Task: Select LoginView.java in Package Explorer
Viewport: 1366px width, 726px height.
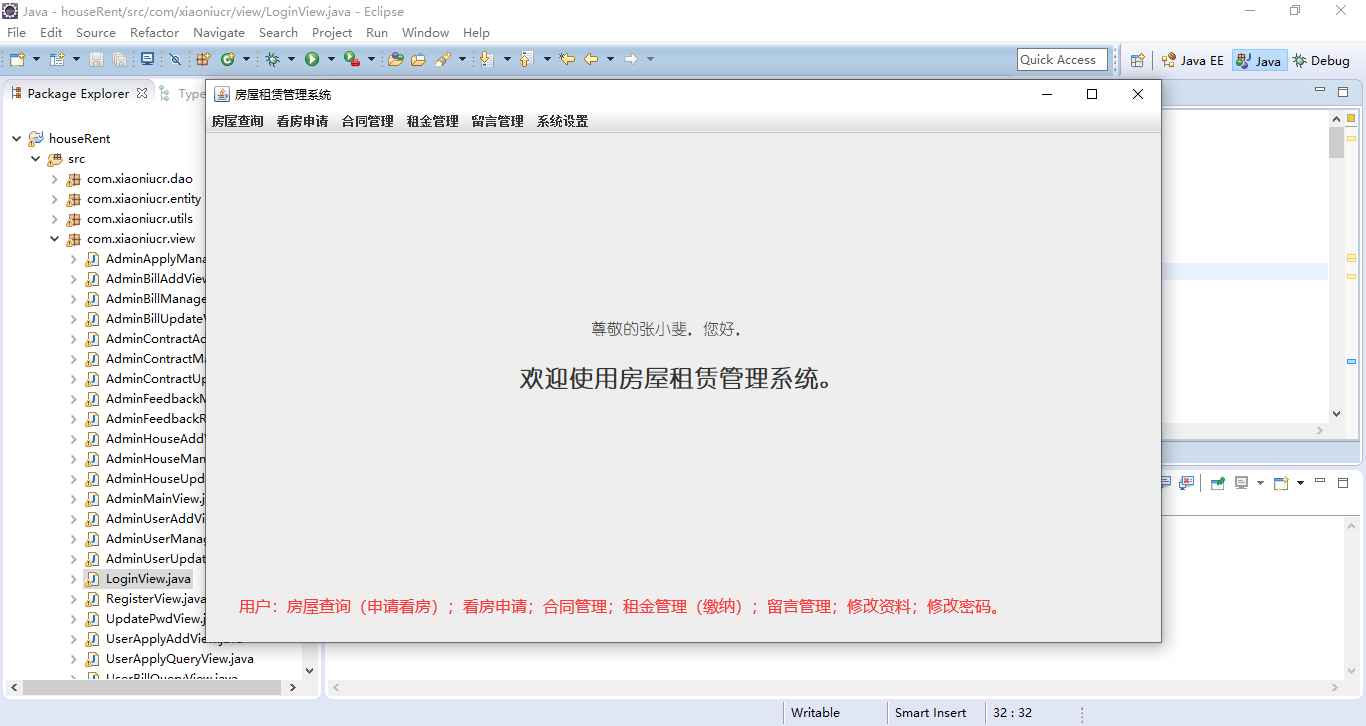Action: coord(148,579)
